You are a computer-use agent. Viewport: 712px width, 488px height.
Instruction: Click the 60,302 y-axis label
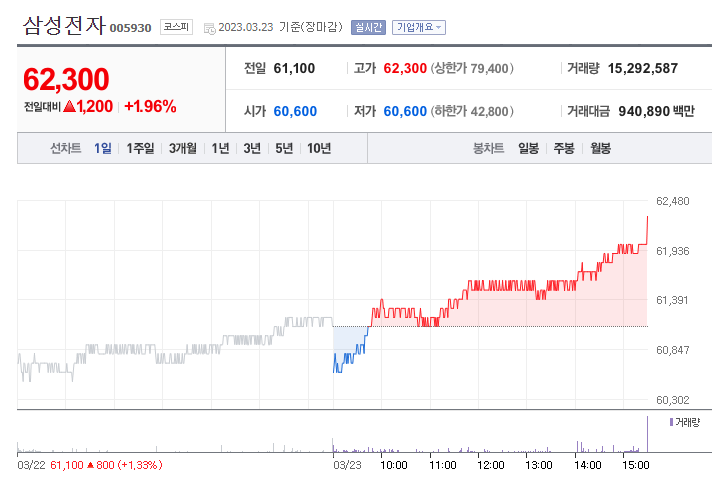tap(672, 400)
